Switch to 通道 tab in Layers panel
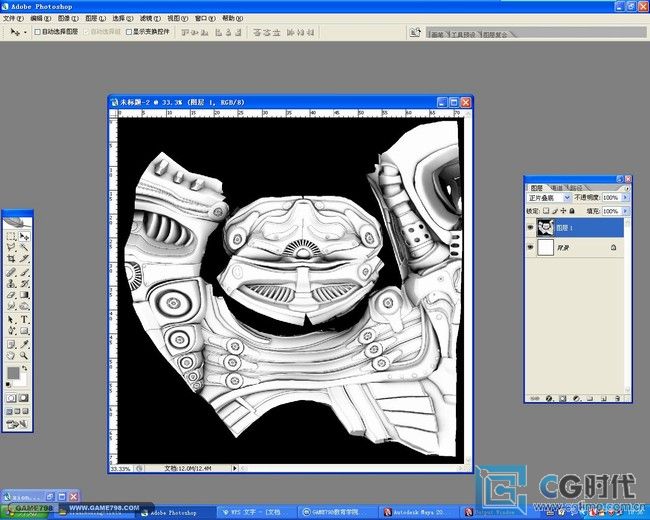Image resolution: width=650 pixels, height=520 pixels. 558,188
